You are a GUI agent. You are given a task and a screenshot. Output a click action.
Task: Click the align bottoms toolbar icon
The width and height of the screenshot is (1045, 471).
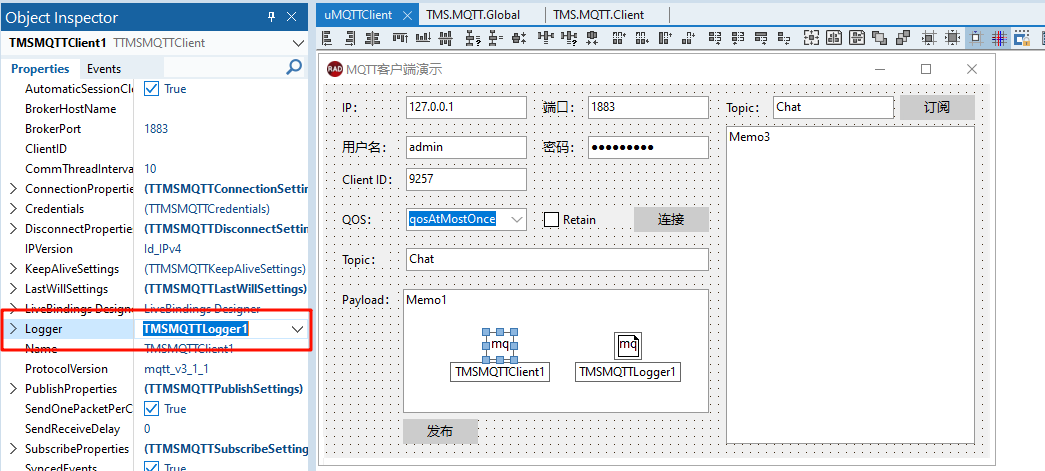tap(423, 38)
